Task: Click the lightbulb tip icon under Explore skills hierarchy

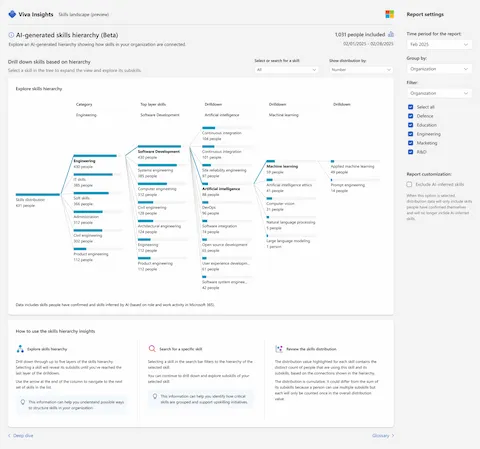Action: click(23, 402)
